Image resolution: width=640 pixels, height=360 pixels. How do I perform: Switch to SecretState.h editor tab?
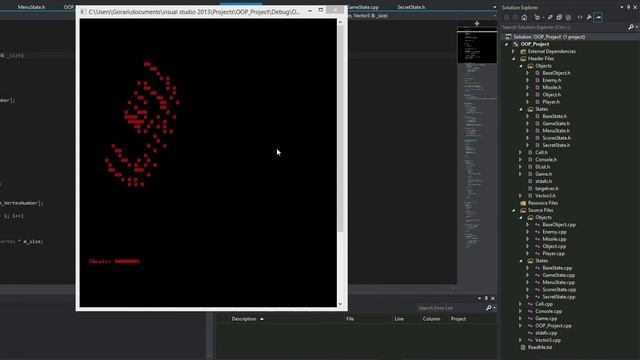pos(411,7)
